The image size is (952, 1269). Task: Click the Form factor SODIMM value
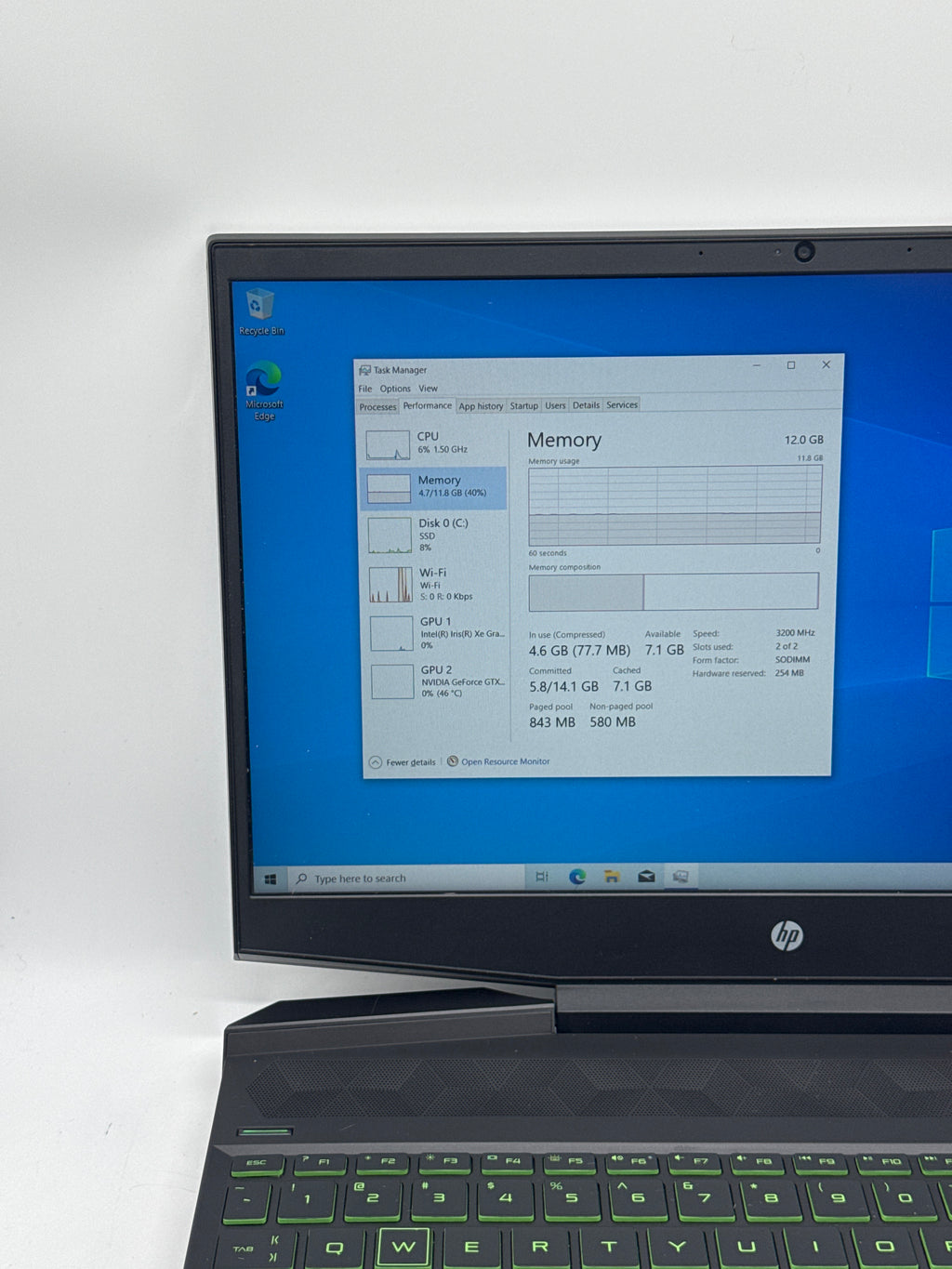click(793, 659)
